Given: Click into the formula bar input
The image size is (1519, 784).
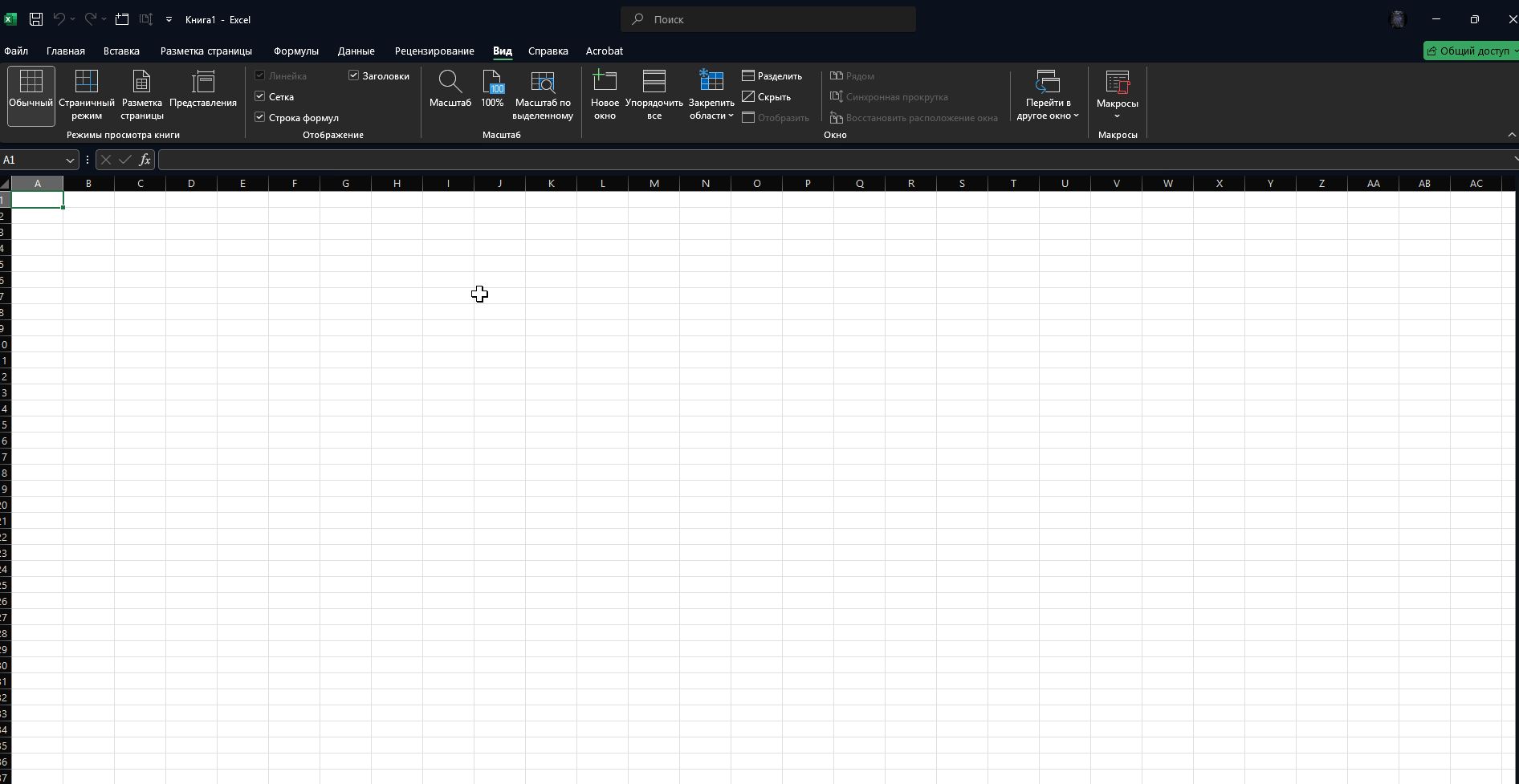Looking at the screenshot, I should 835,160.
